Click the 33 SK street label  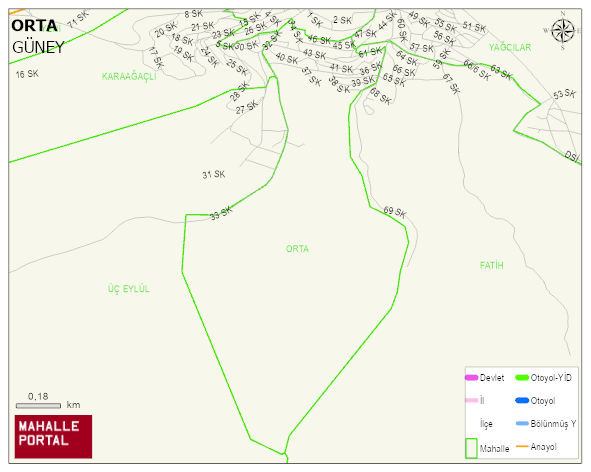[x=221, y=213]
